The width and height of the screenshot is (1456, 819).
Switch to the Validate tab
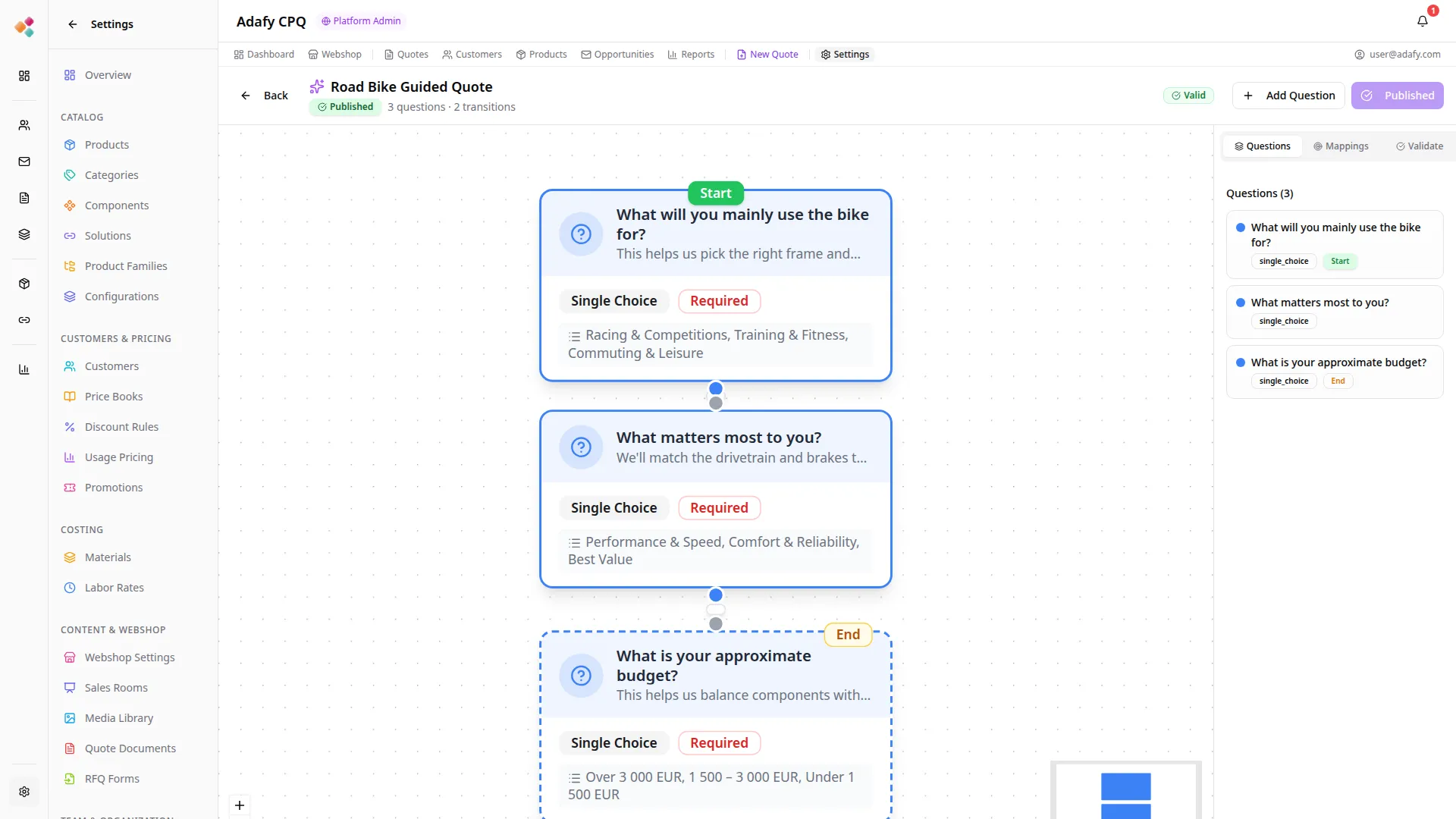pyautogui.click(x=1419, y=146)
